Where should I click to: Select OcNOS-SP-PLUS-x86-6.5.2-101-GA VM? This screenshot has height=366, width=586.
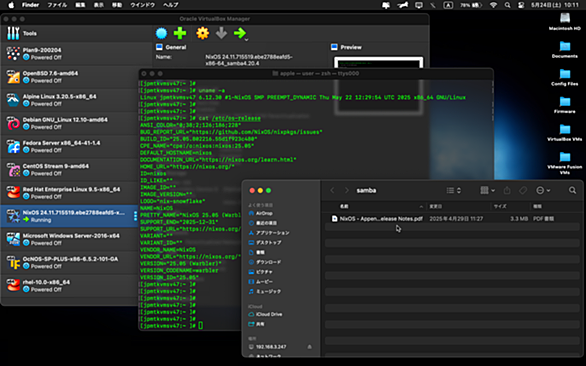tap(70, 262)
